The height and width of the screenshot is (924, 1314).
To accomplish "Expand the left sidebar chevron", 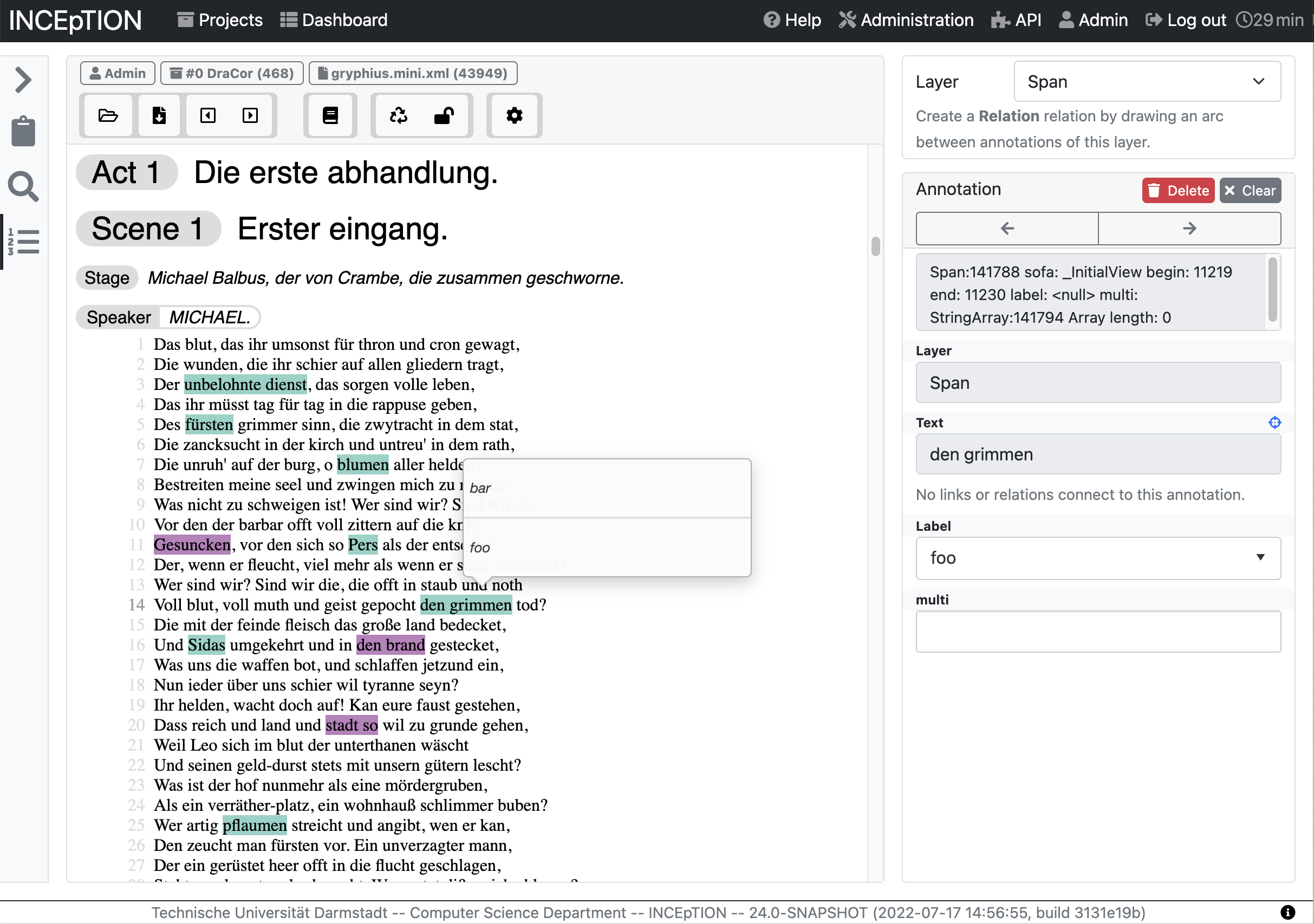I will (23, 80).
